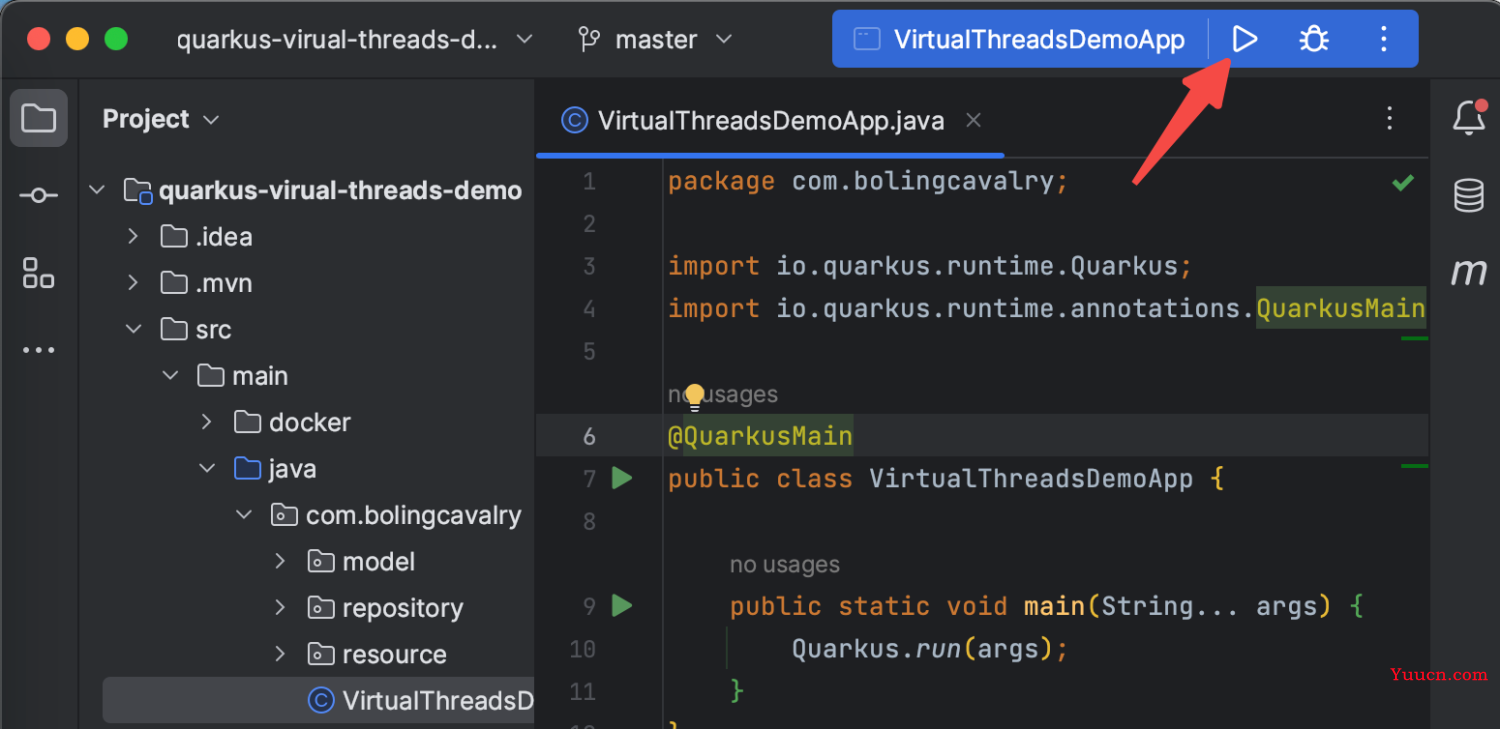Click the @QuarkusMain annotation on line 6
Viewport: 1500px width, 729px height.
tap(760, 436)
